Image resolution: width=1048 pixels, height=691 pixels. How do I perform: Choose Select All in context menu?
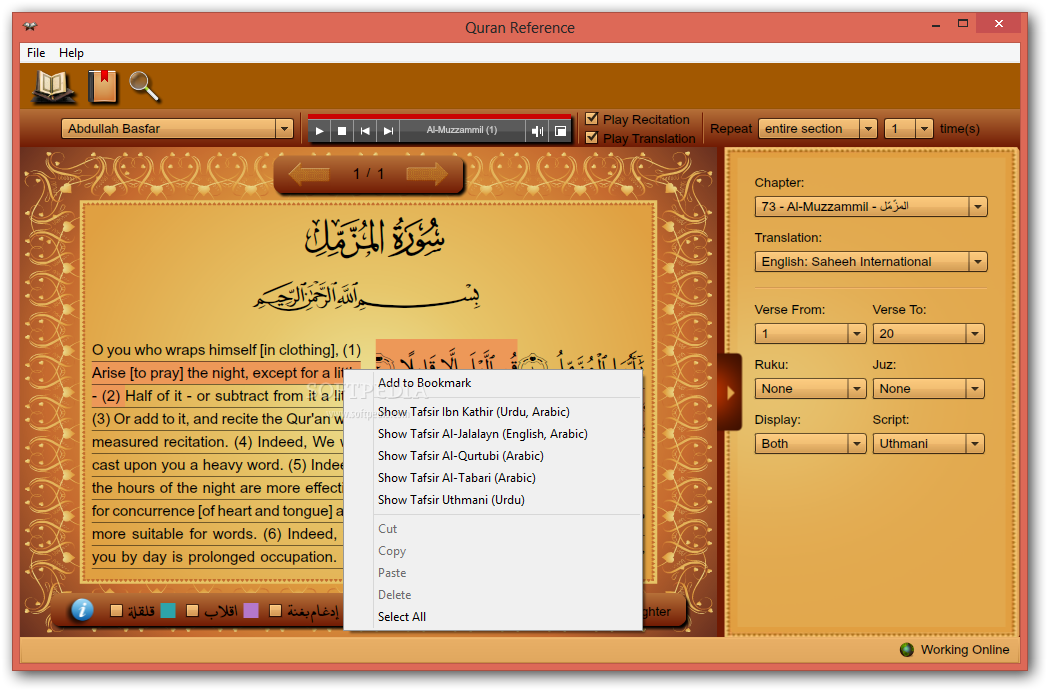(493, 617)
